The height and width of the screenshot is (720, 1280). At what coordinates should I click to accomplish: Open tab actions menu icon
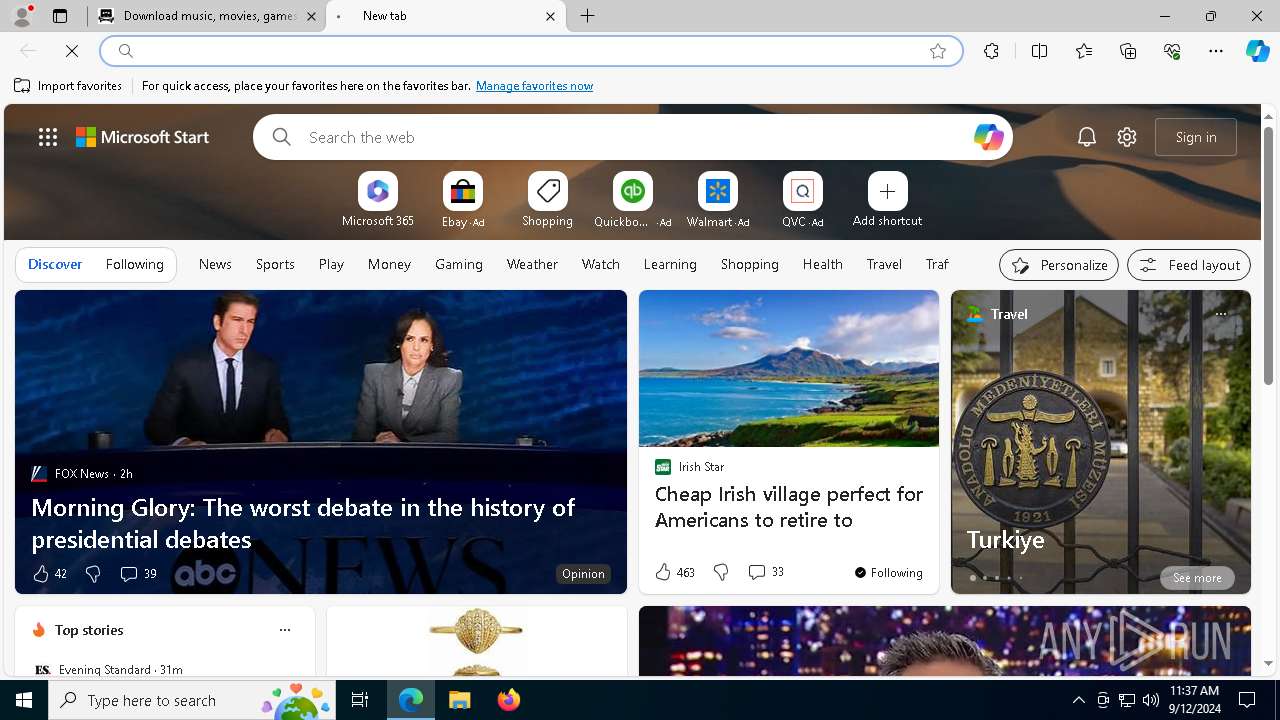pyautogui.click(x=60, y=16)
